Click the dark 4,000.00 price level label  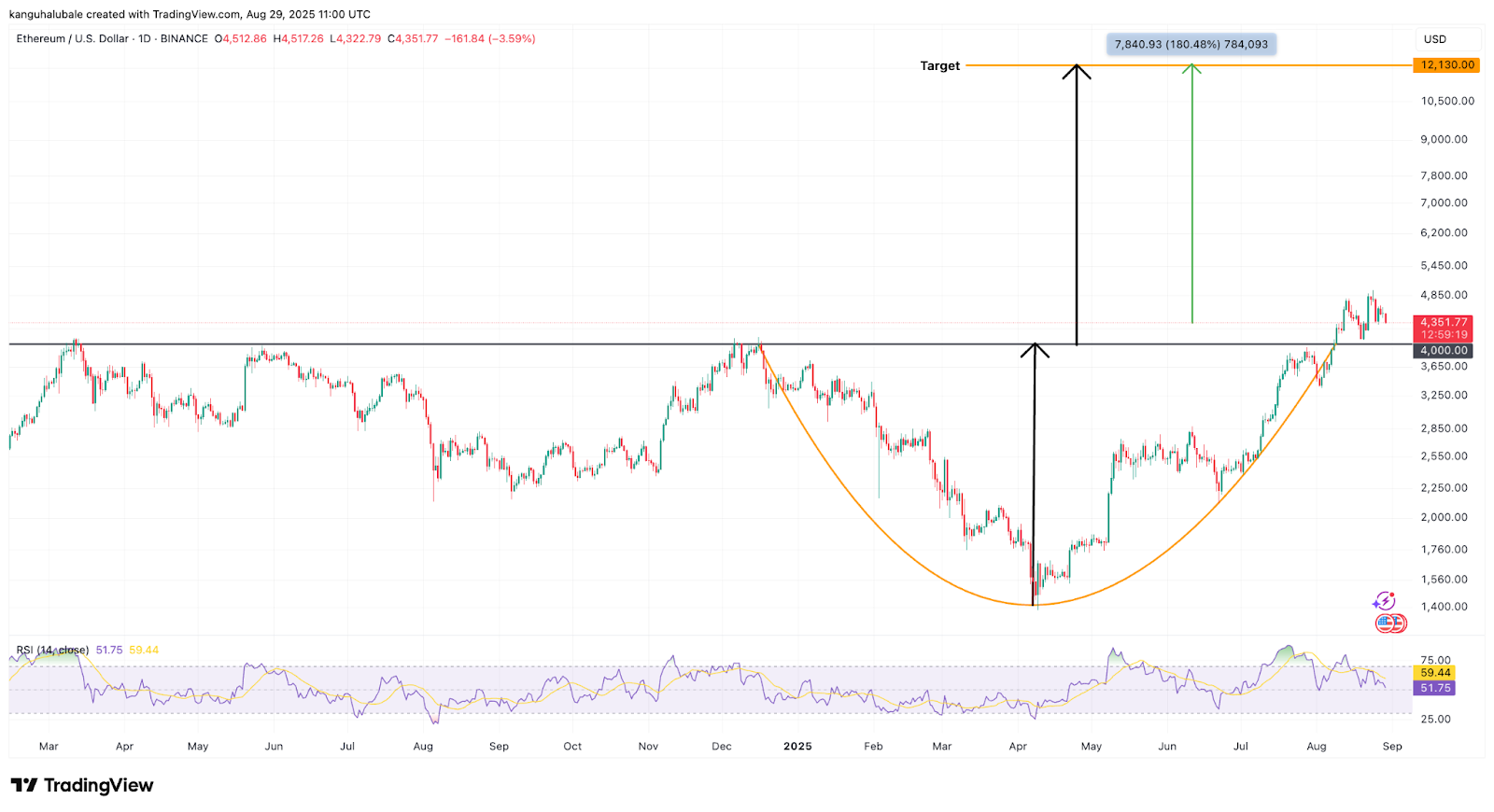(1444, 351)
